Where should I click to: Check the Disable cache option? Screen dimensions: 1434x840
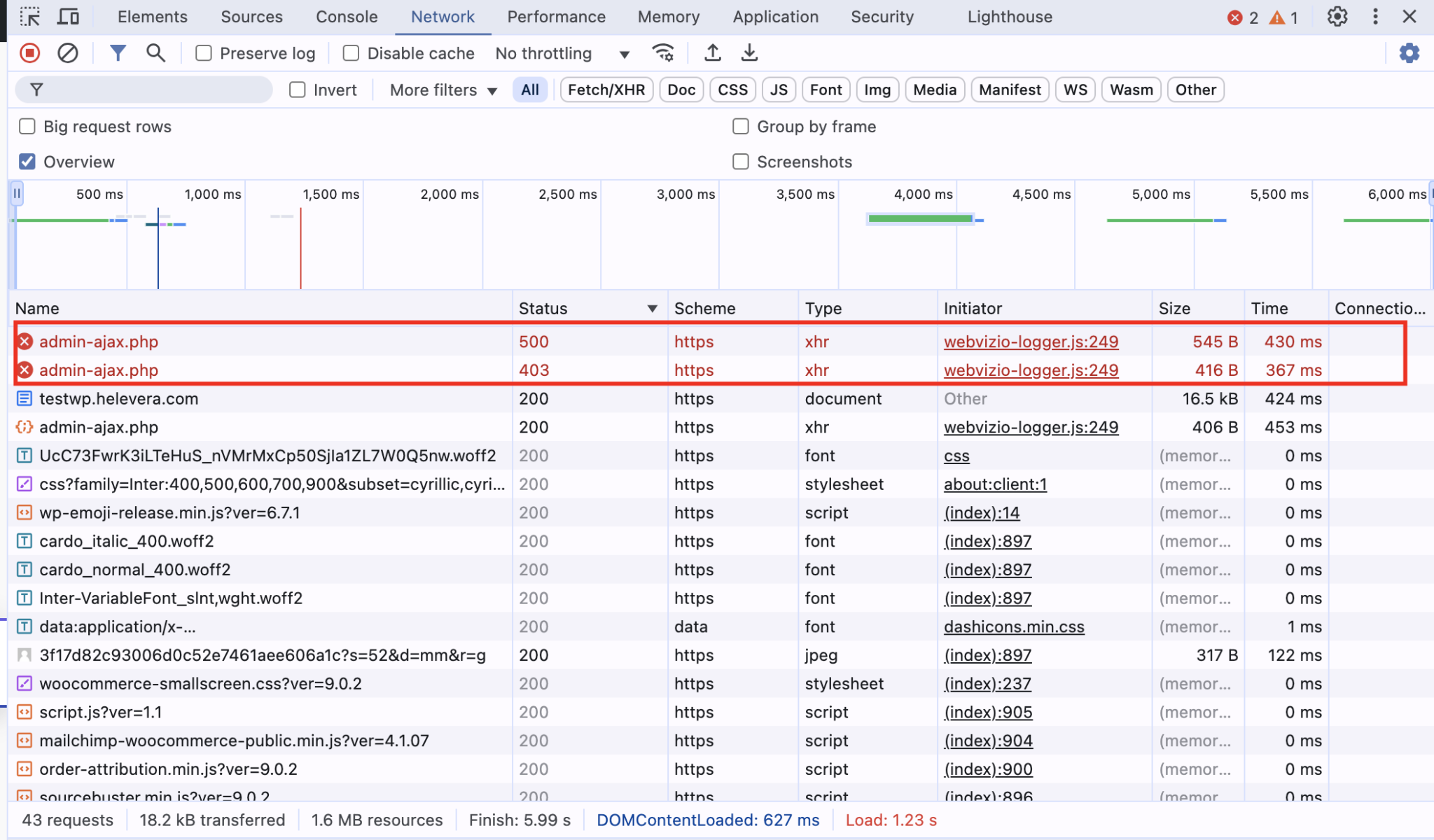(350, 52)
